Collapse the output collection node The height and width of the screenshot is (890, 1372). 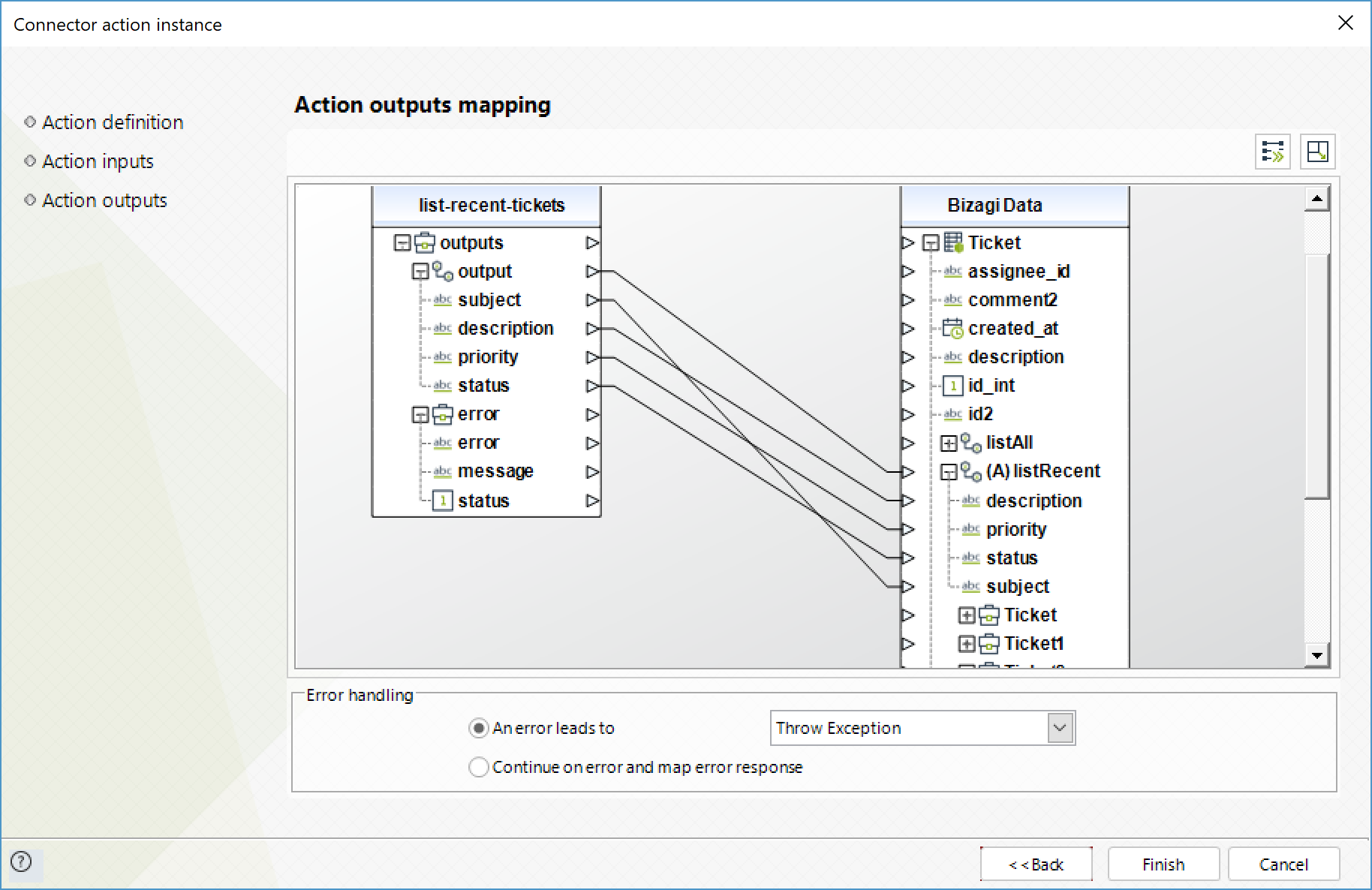pos(420,272)
